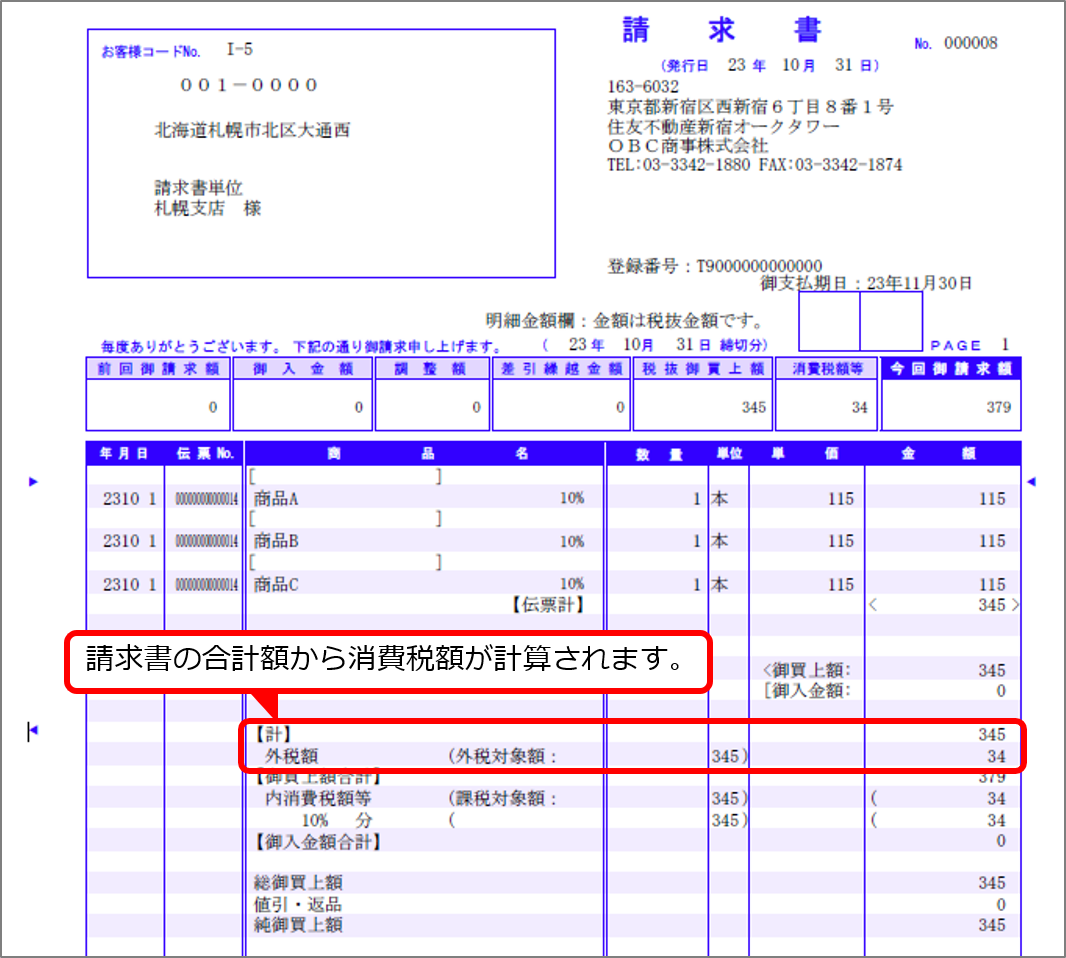
Task: Click the 純御買上額 row label
Action: click(x=298, y=925)
